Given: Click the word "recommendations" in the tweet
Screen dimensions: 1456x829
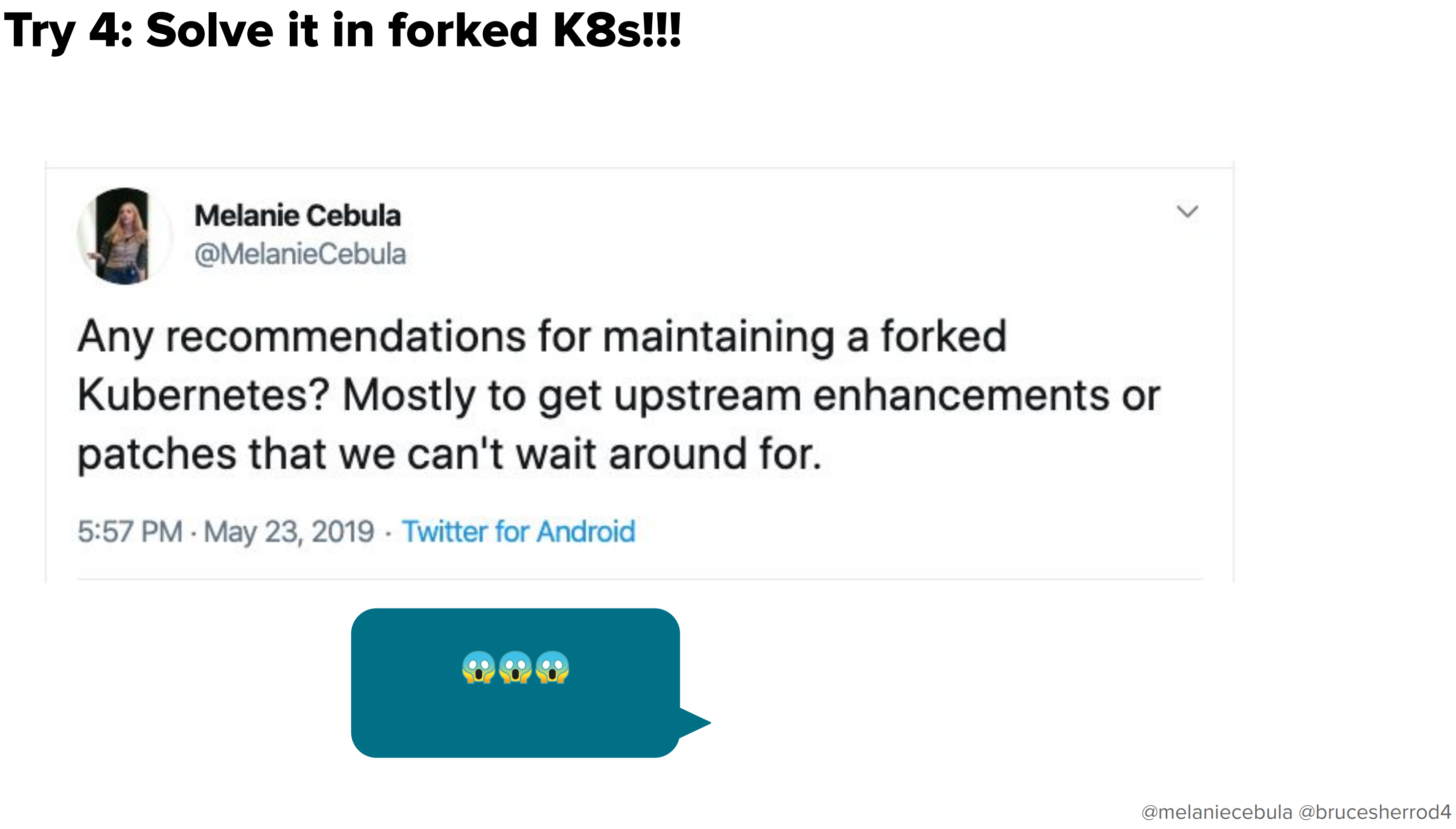Looking at the screenshot, I should [x=345, y=336].
